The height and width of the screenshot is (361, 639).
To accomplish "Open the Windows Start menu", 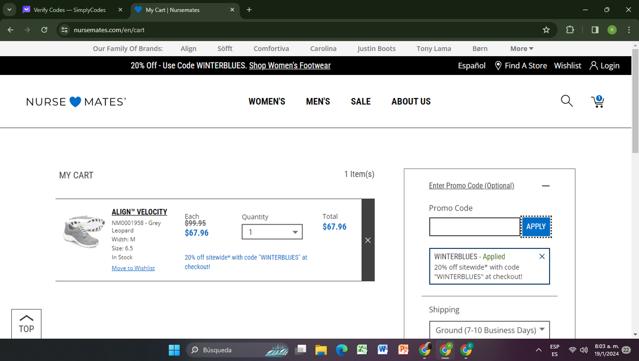I will click(174, 350).
